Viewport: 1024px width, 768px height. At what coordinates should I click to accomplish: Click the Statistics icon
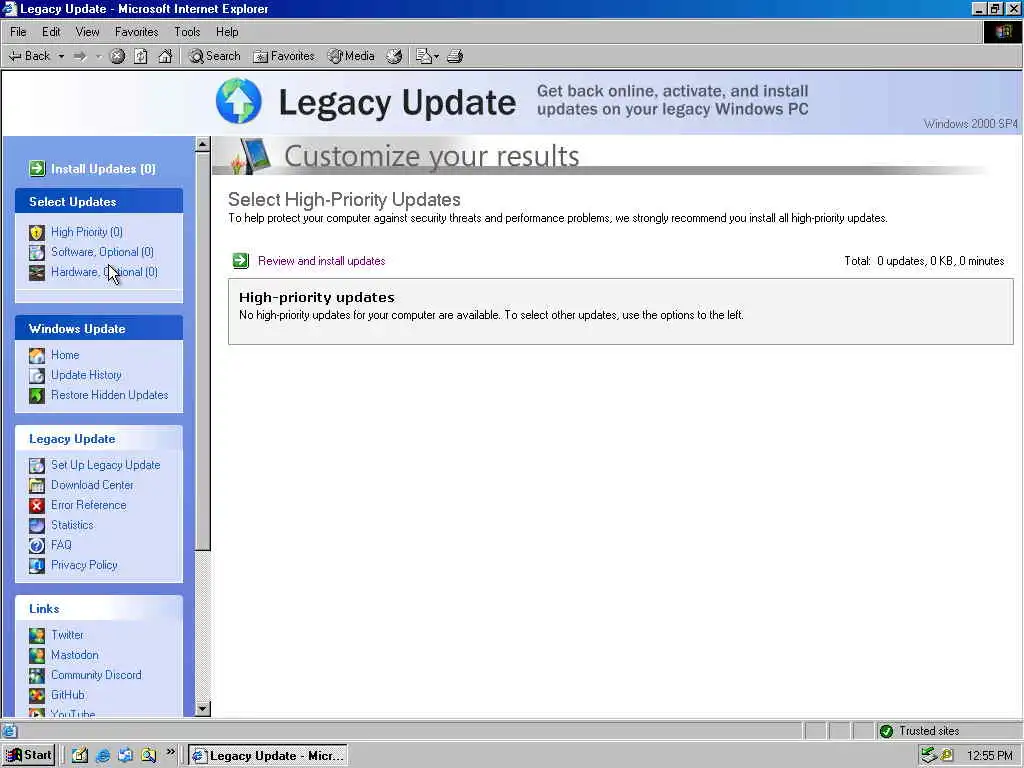(x=37, y=525)
